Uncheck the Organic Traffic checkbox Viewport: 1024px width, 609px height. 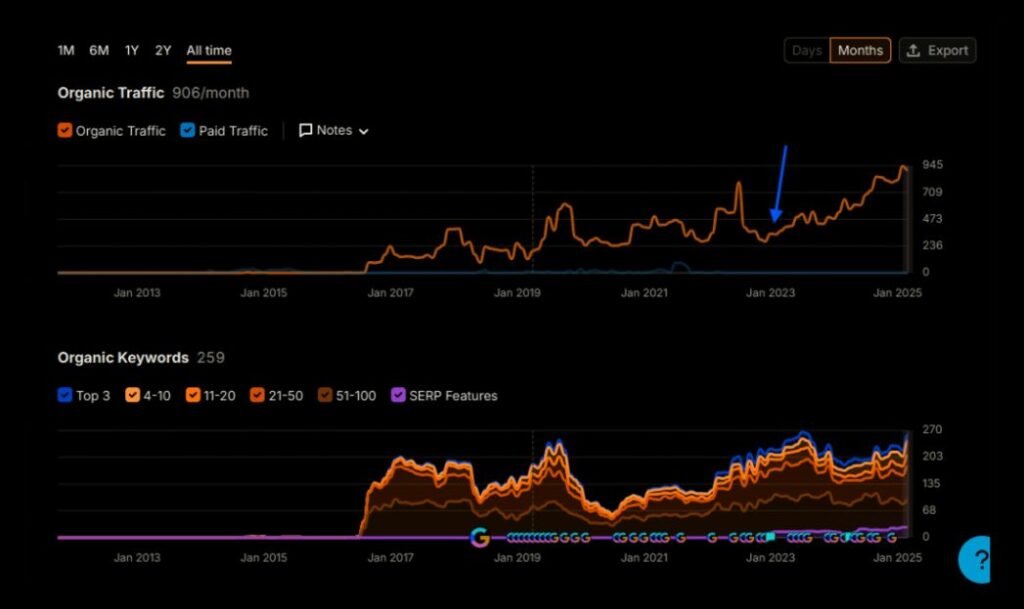pos(65,130)
